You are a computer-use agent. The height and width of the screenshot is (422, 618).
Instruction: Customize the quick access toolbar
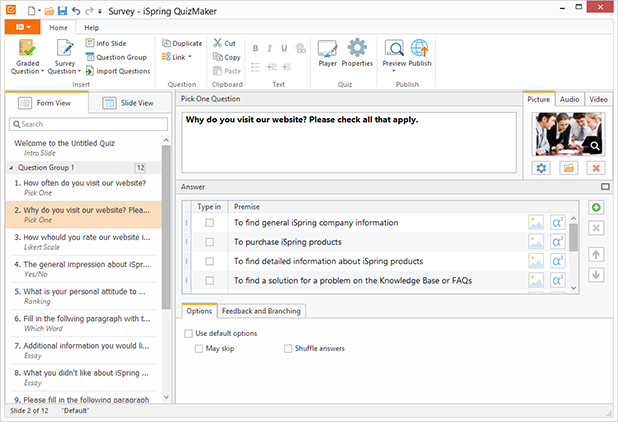coord(100,11)
